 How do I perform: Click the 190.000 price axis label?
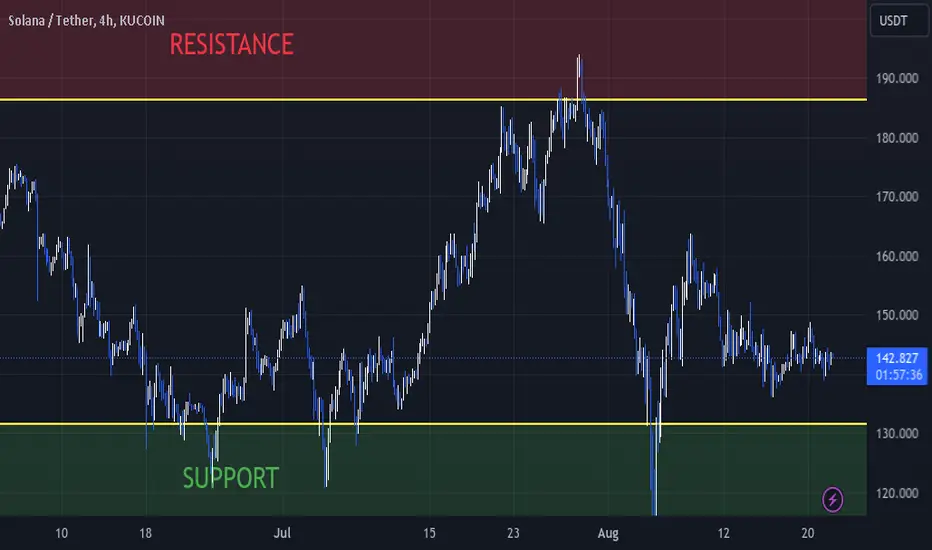coord(897,78)
